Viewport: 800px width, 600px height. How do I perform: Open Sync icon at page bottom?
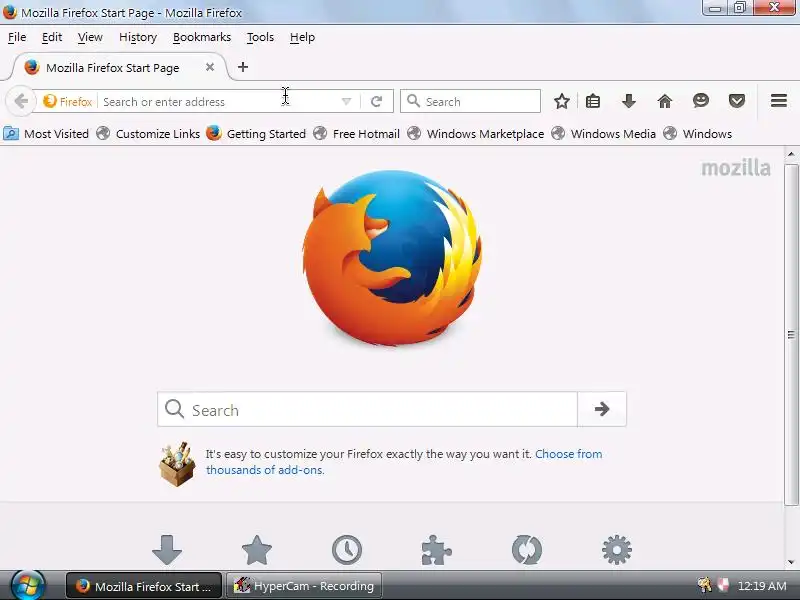(527, 549)
